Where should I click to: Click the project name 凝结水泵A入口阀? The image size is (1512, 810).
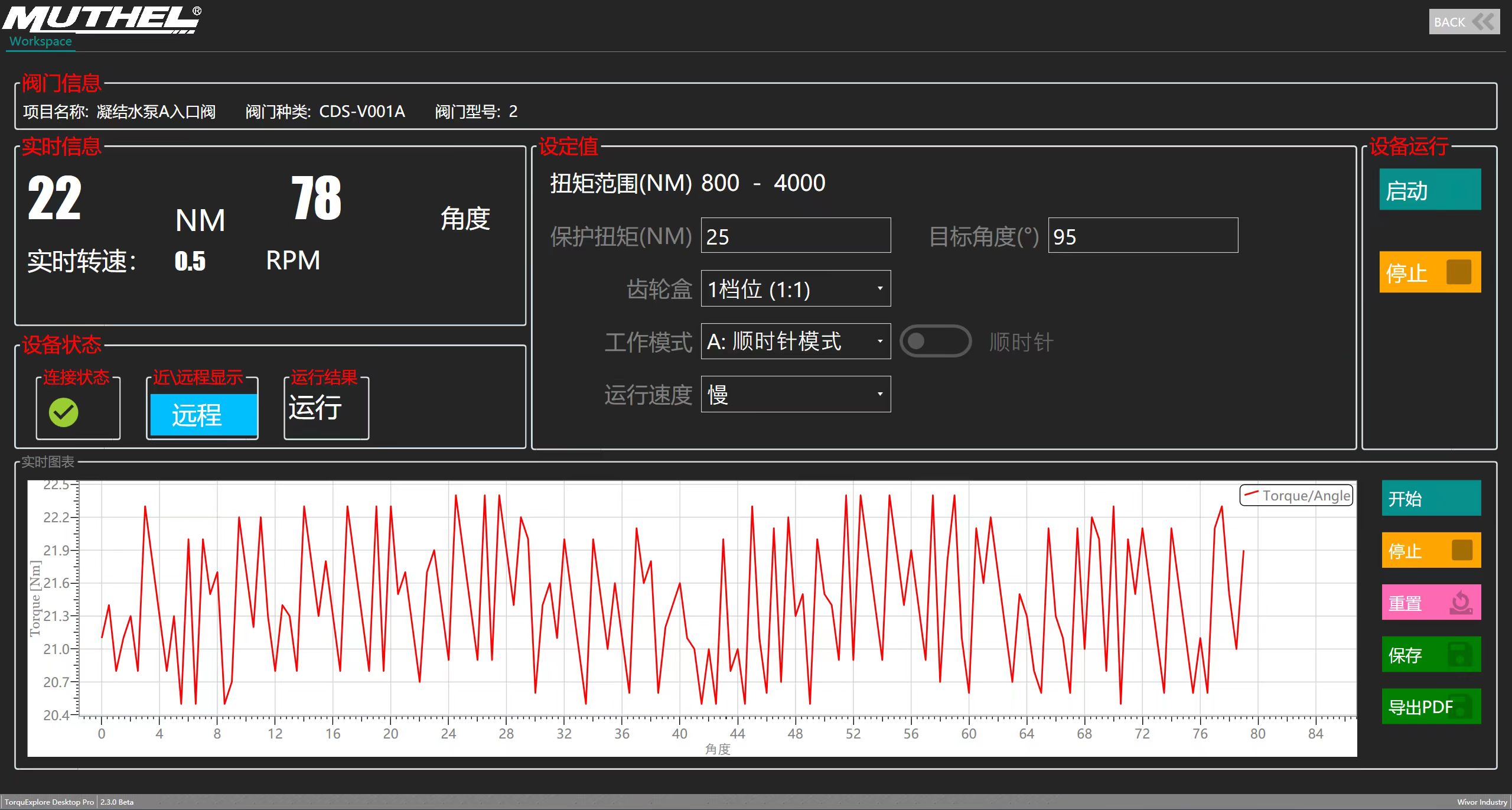[157, 112]
